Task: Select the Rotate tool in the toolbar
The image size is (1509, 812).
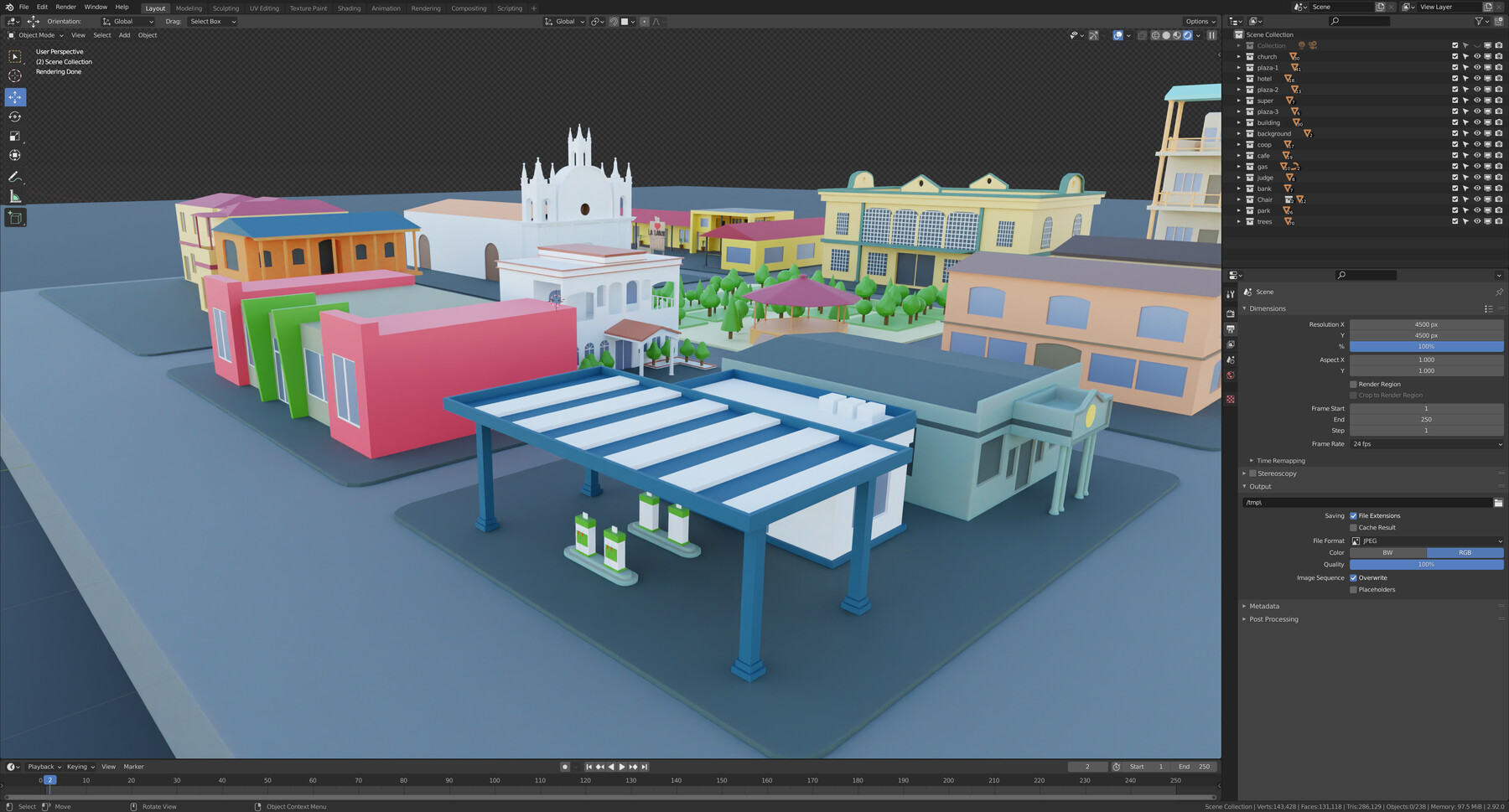Action: (x=15, y=117)
